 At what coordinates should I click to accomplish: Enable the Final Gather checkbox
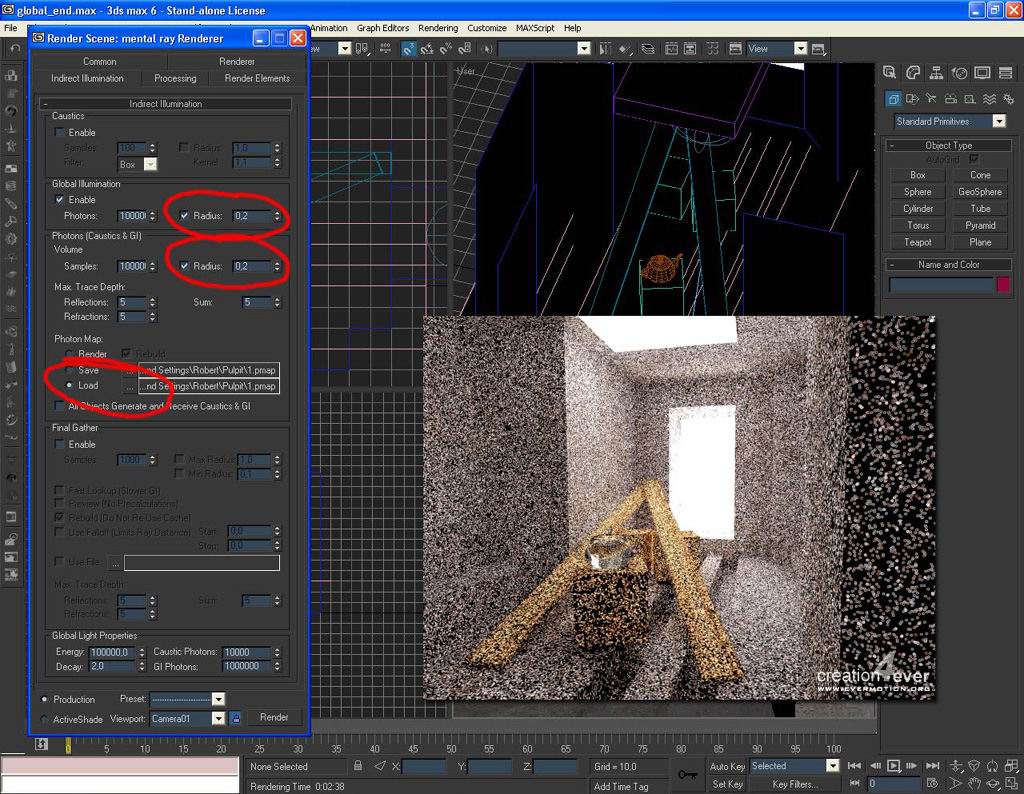point(60,444)
